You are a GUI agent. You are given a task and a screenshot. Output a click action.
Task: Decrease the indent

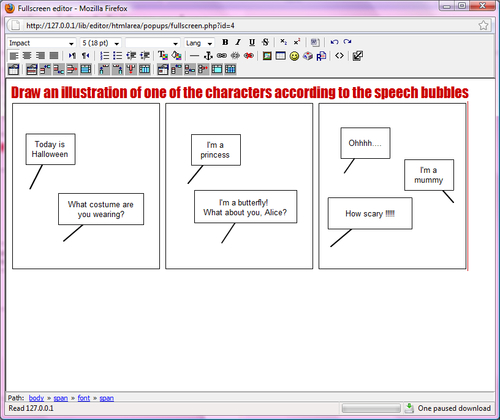[131, 56]
